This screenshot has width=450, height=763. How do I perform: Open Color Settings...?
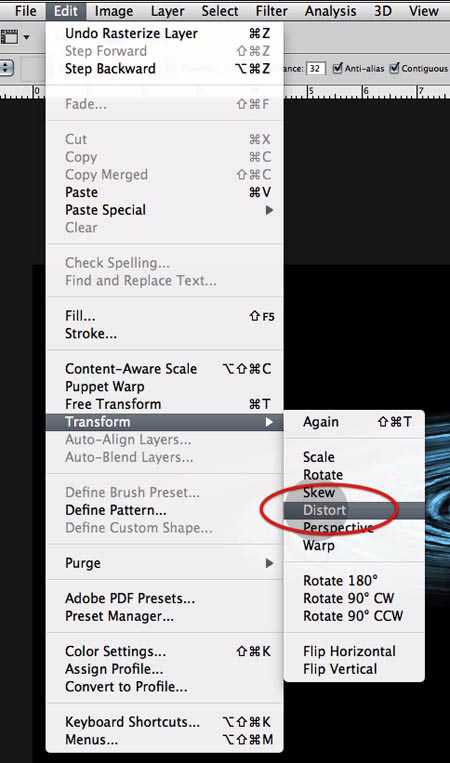click(x=164, y=651)
